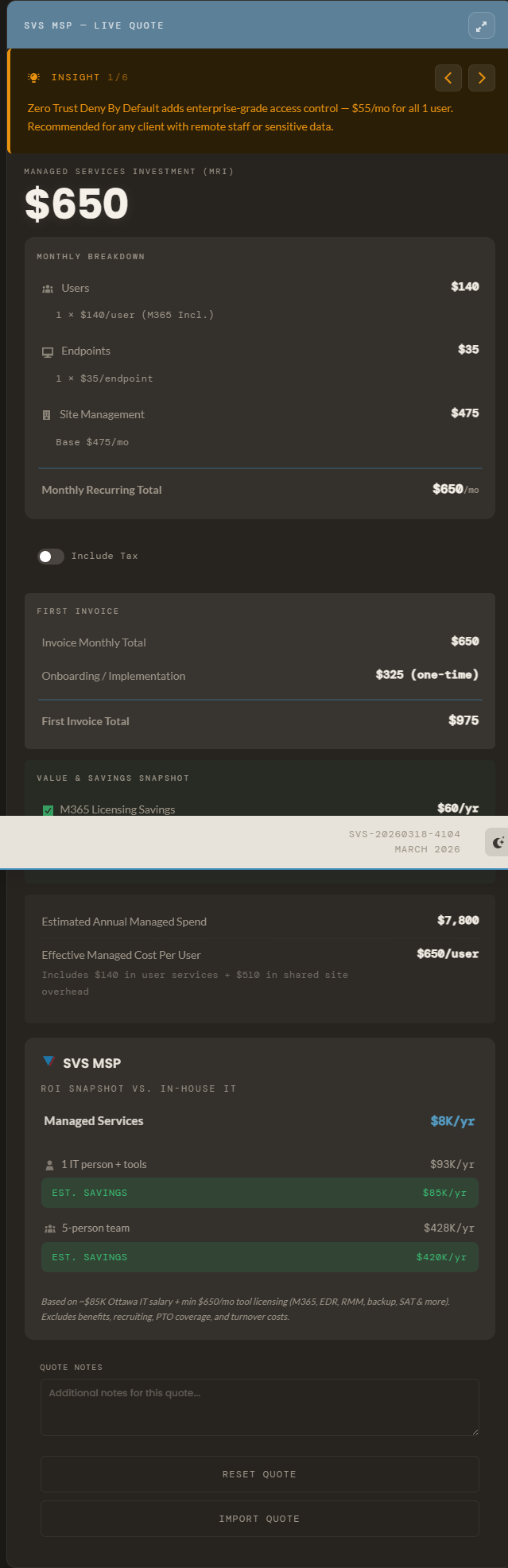This screenshot has width=508, height=1568.
Task: Click the Site Management building icon
Action: pyautogui.click(x=47, y=415)
